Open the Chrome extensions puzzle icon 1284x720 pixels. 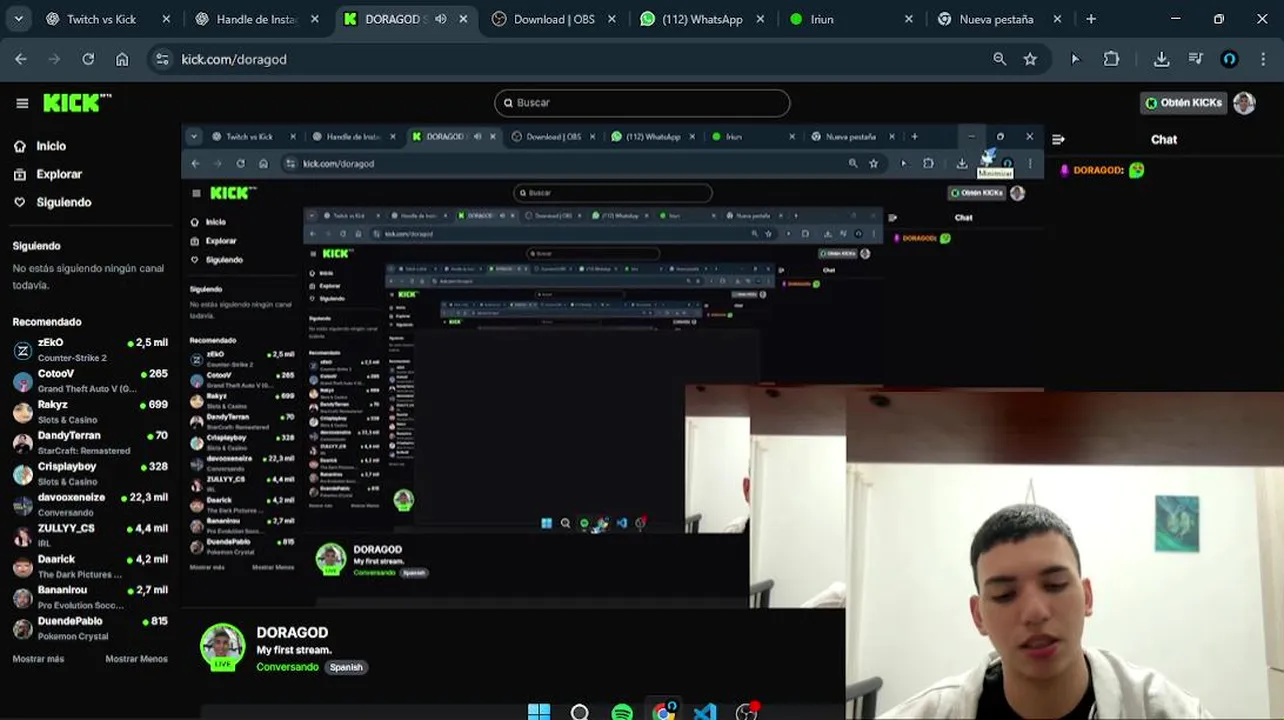[x=1111, y=59]
